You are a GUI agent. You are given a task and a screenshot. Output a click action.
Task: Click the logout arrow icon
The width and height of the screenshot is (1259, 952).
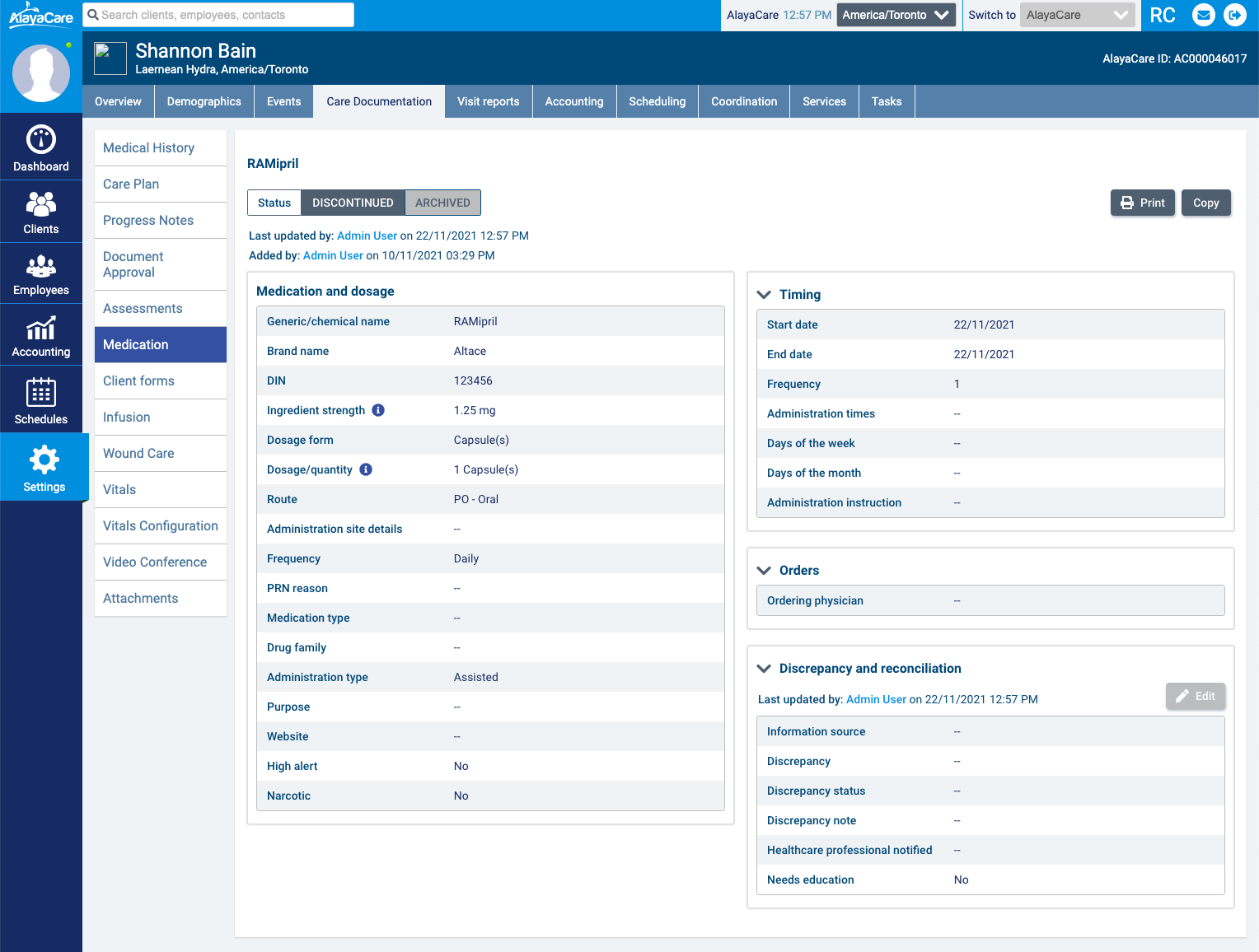tap(1235, 15)
